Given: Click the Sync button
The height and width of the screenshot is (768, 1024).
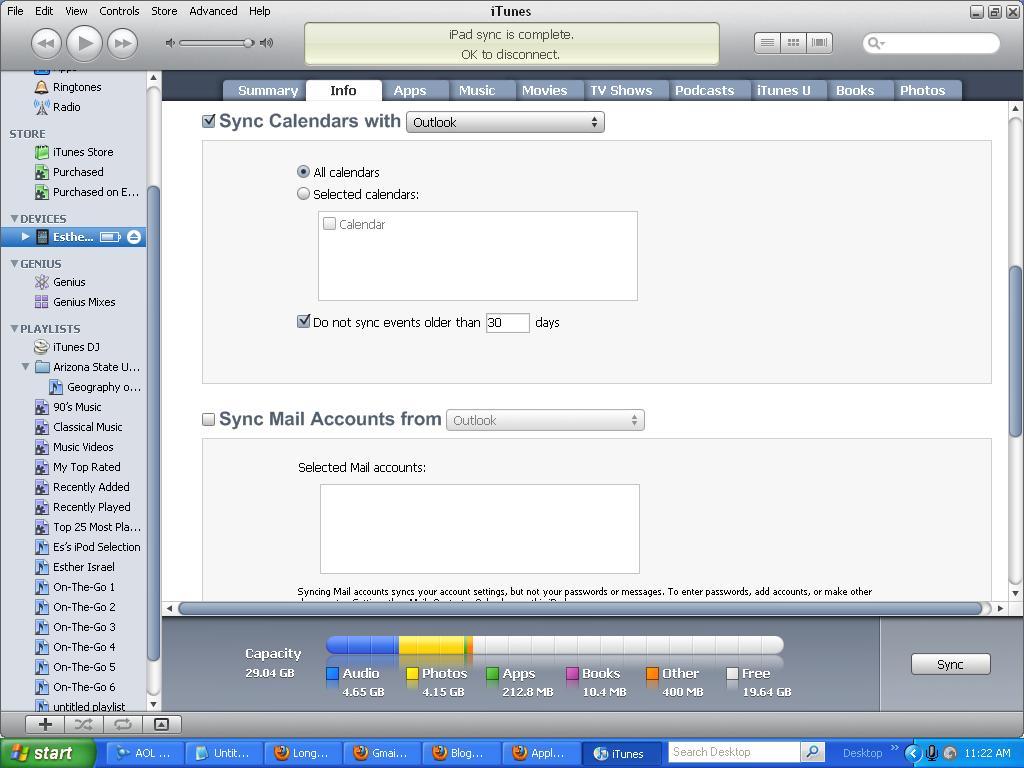Looking at the screenshot, I should (949, 663).
